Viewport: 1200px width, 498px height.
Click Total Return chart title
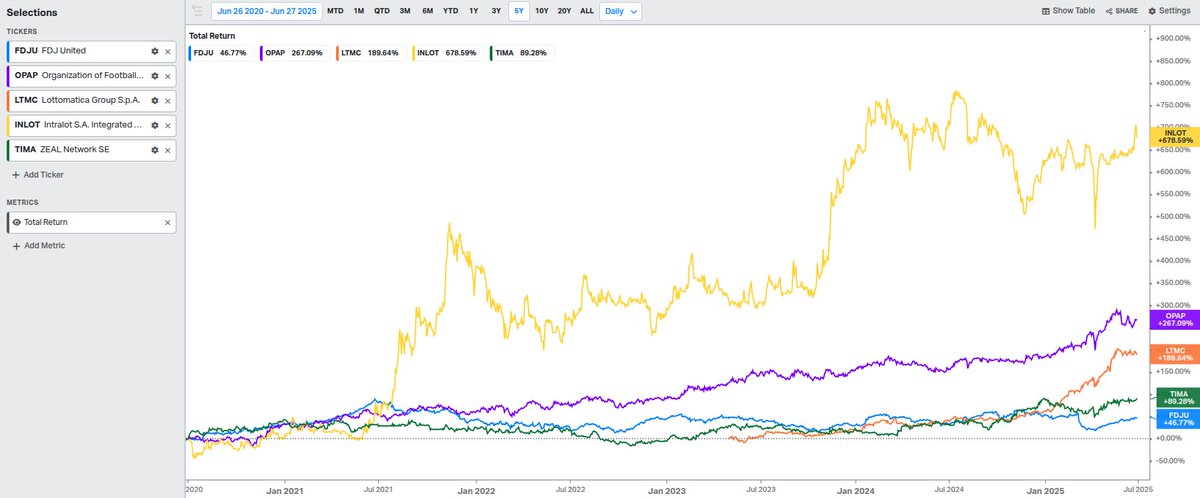click(x=211, y=35)
